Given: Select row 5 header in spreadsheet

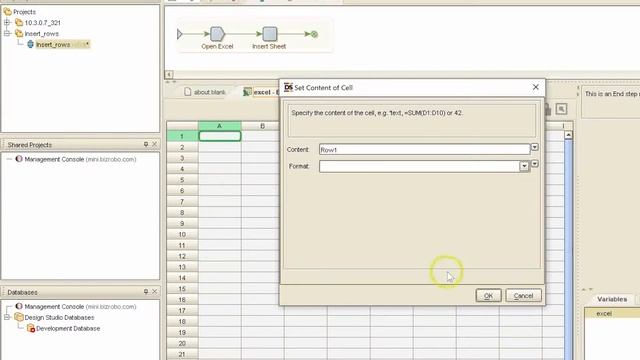Looking at the screenshot, I should [x=182, y=180].
